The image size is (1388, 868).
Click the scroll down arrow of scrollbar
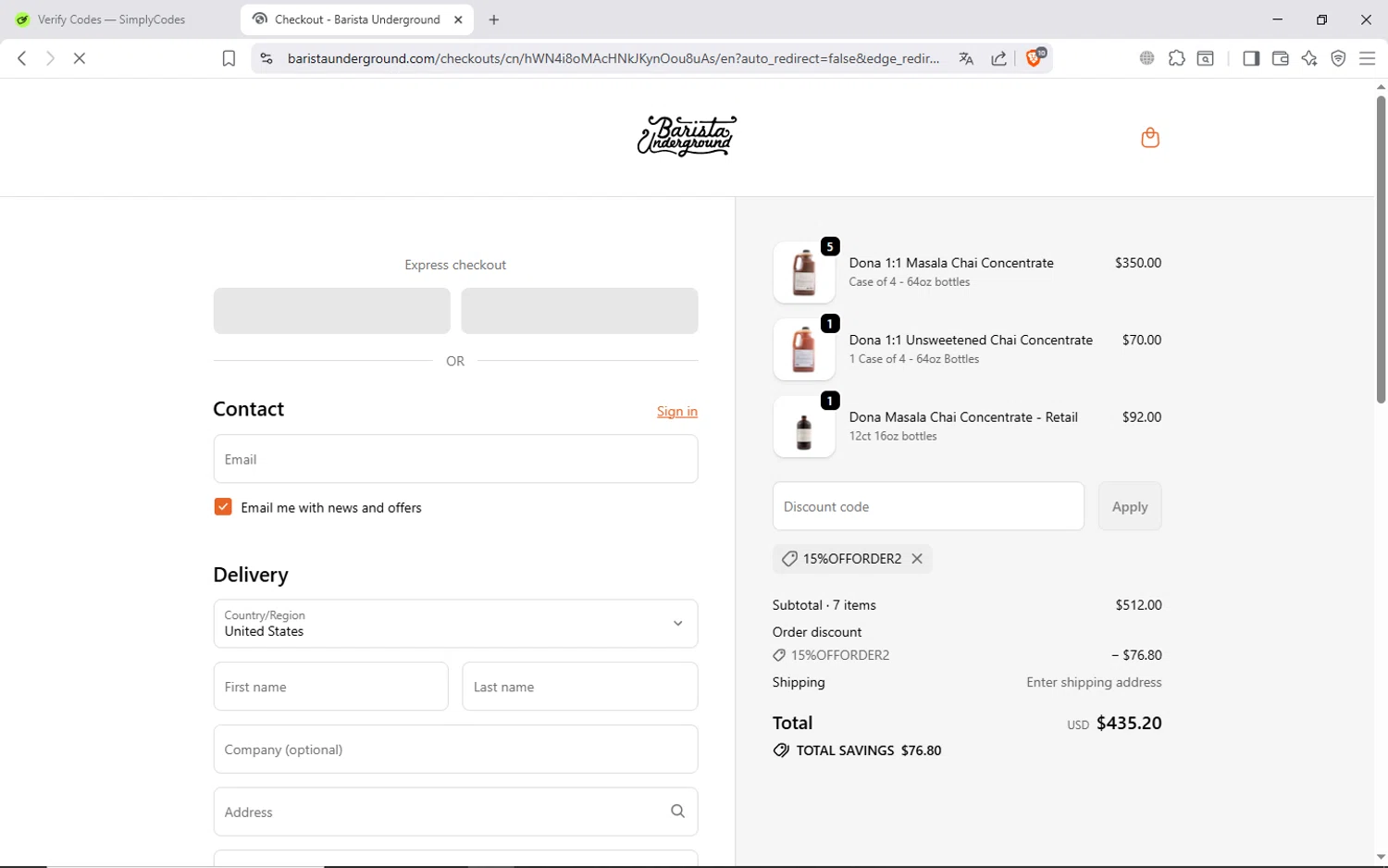pos(1381,858)
